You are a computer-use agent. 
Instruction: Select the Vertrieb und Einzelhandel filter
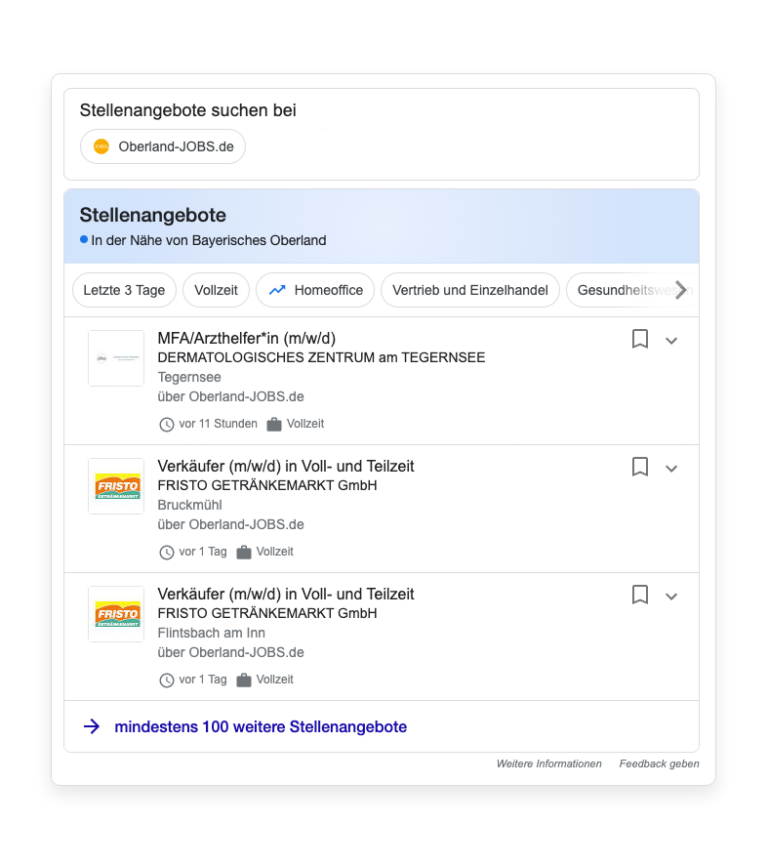pyautogui.click(x=470, y=290)
